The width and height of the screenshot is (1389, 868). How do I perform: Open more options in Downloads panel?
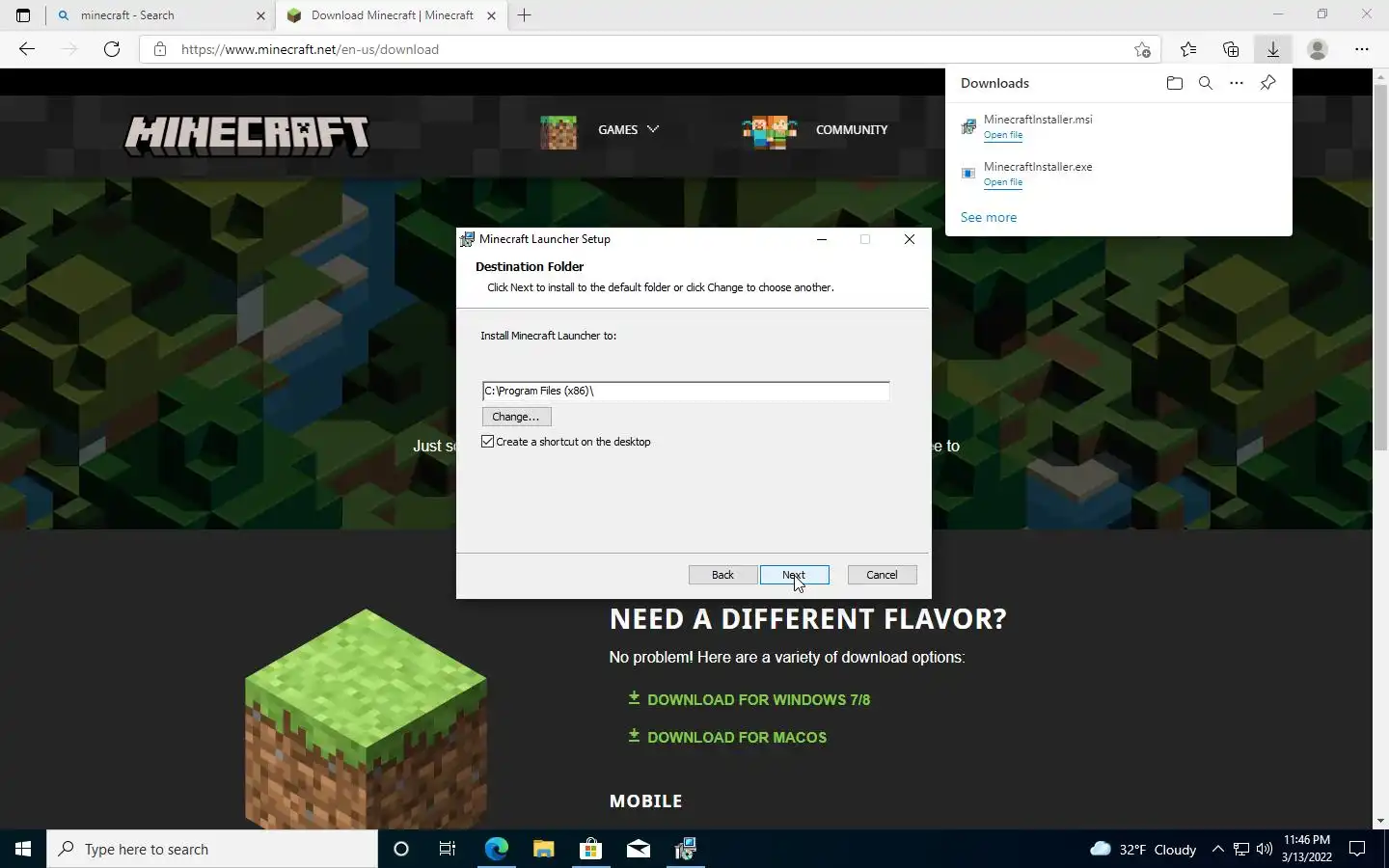coord(1237,83)
